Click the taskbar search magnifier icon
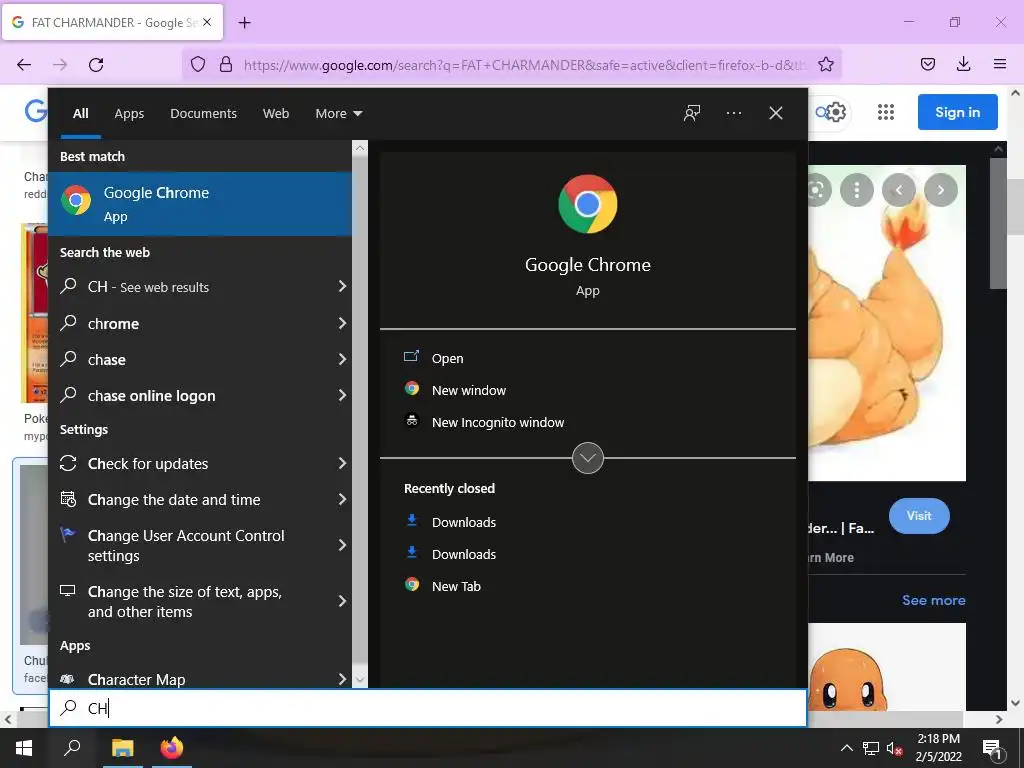This screenshot has width=1024, height=768. (x=72, y=748)
